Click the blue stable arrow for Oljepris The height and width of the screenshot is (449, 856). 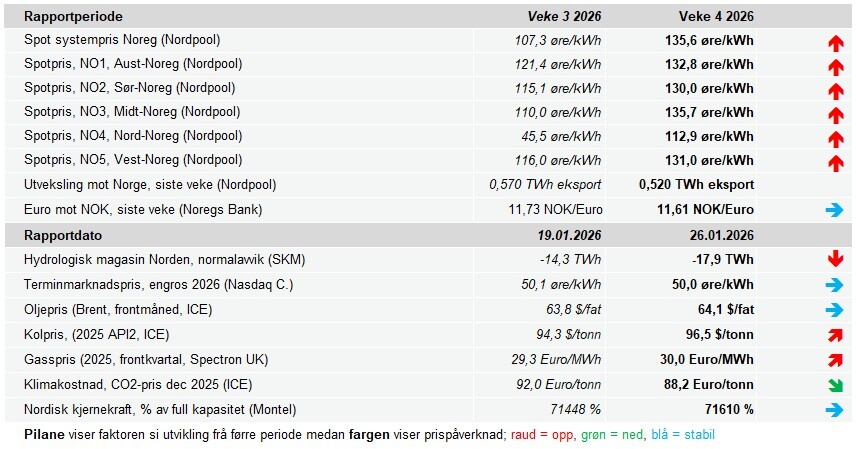coord(835,310)
